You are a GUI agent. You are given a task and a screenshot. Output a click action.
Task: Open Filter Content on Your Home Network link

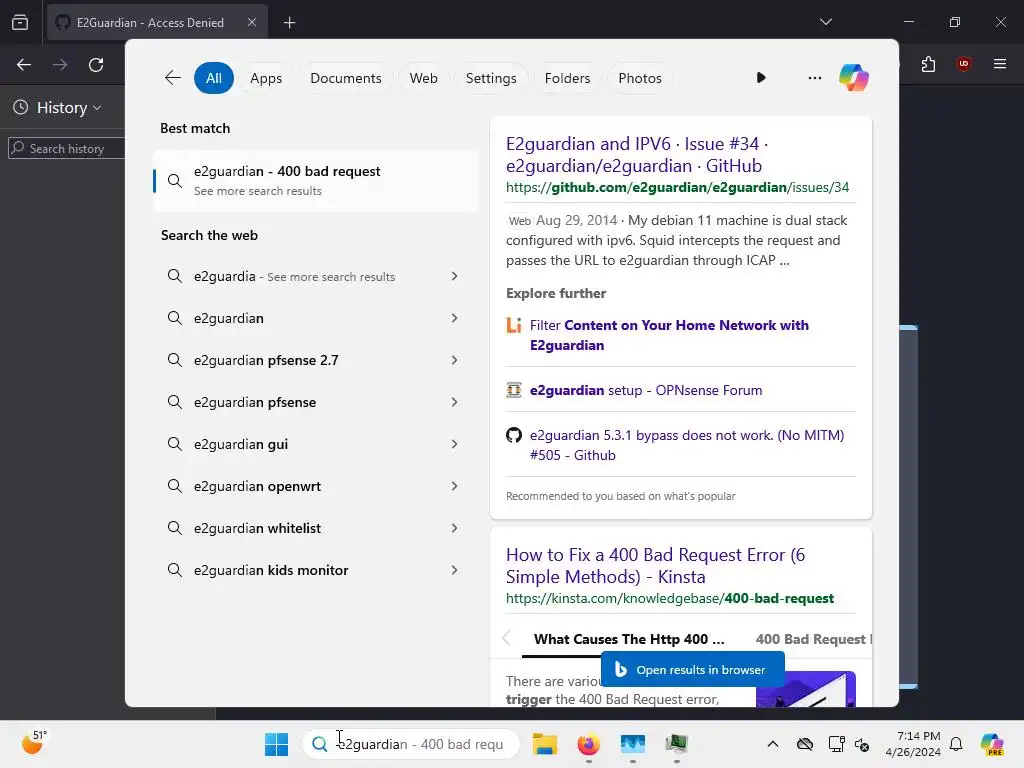[x=669, y=335]
